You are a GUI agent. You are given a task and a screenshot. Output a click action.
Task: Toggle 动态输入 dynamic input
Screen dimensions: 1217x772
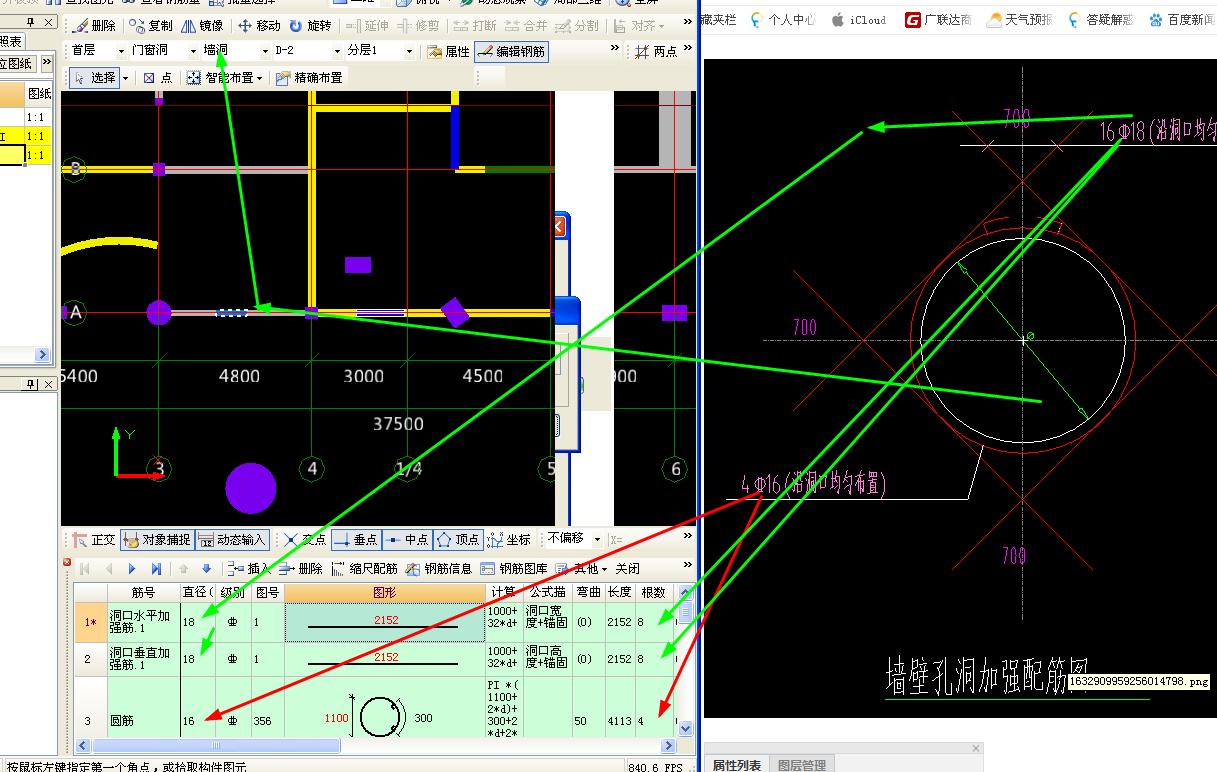pyautogui.click(x=232, y=540)
